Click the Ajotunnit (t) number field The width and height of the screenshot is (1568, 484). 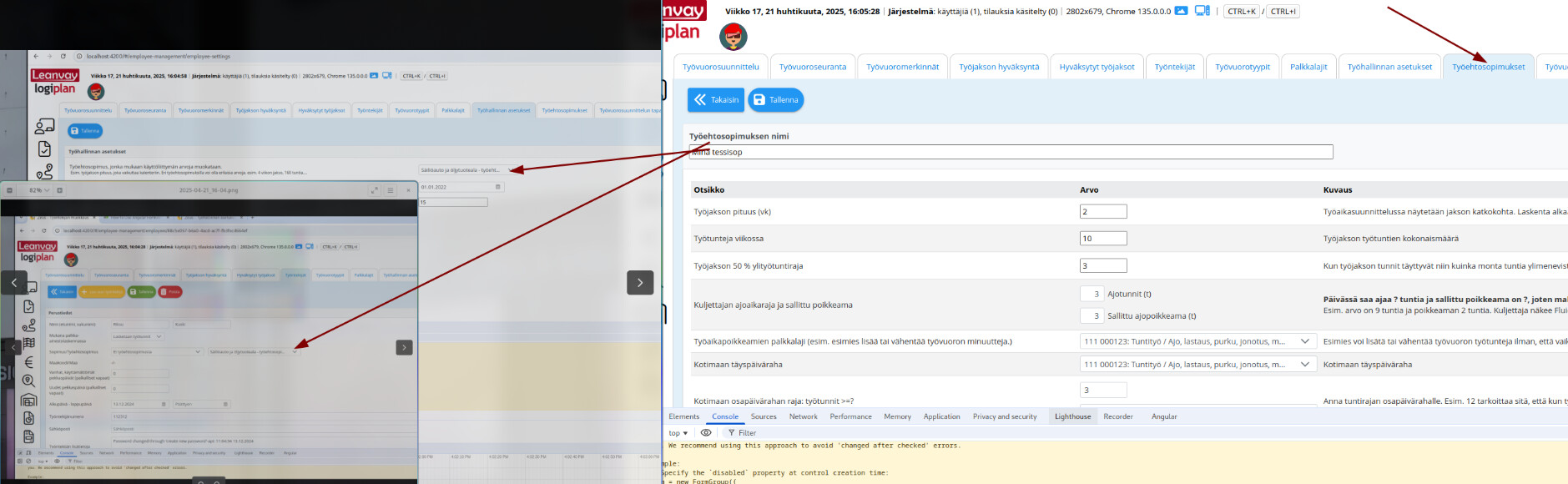[1092, 294]
